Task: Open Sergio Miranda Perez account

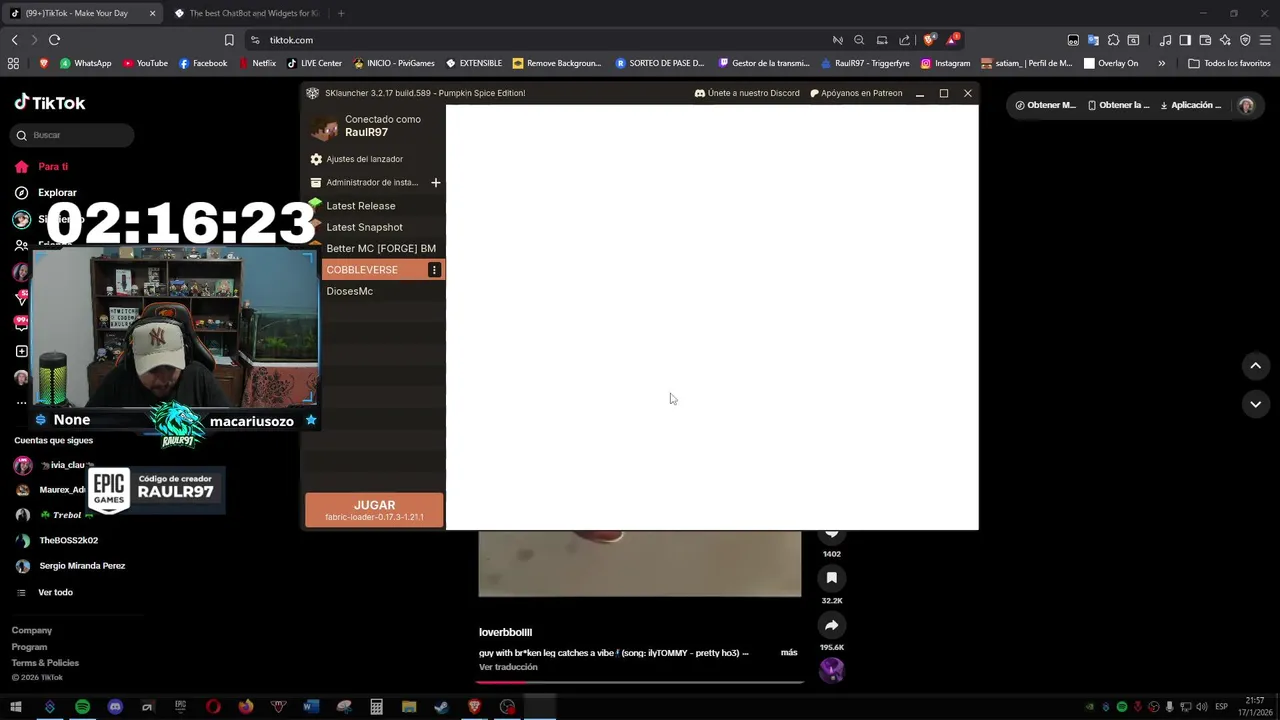Action: tap(69, 566)
